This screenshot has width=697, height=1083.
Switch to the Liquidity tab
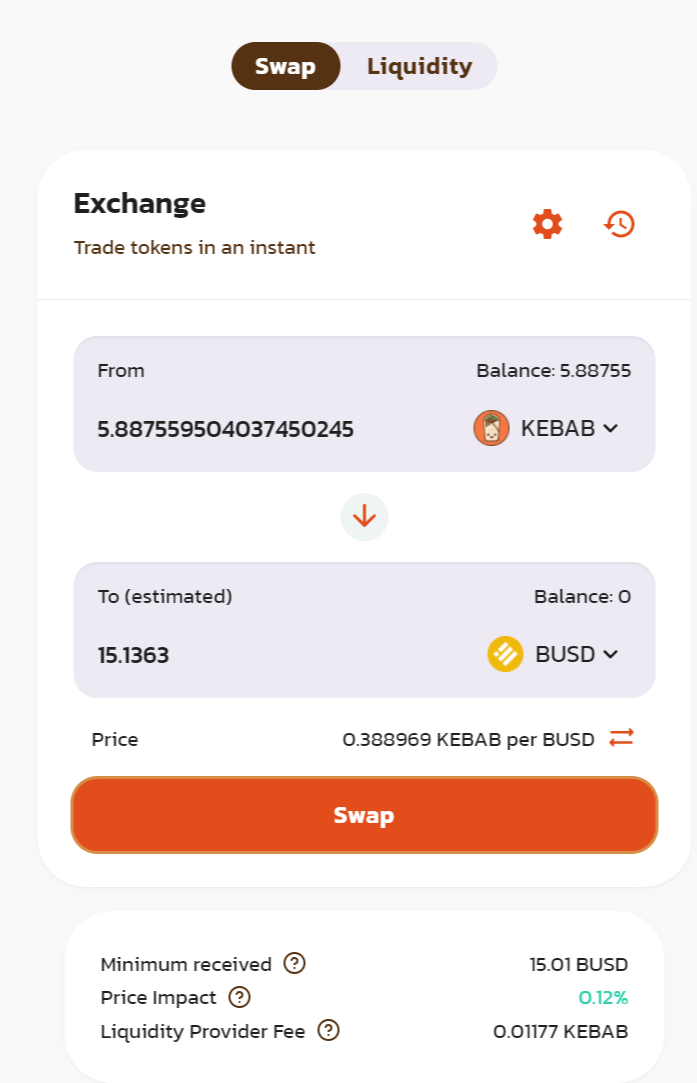pos(419,67)
